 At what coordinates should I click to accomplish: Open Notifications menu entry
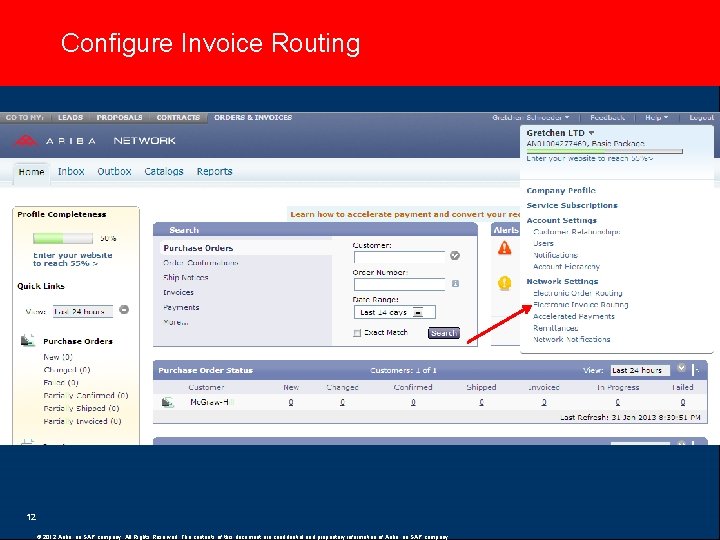coord(555,255)
